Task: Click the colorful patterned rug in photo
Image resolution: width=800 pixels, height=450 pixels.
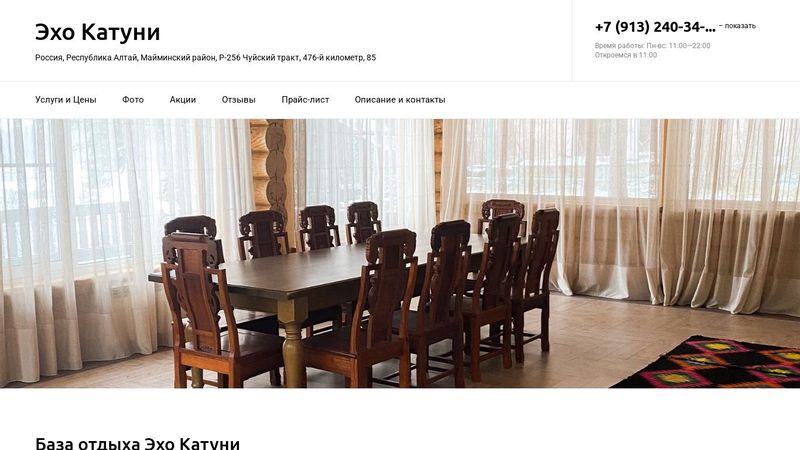Action: click(x=709, y=362)
